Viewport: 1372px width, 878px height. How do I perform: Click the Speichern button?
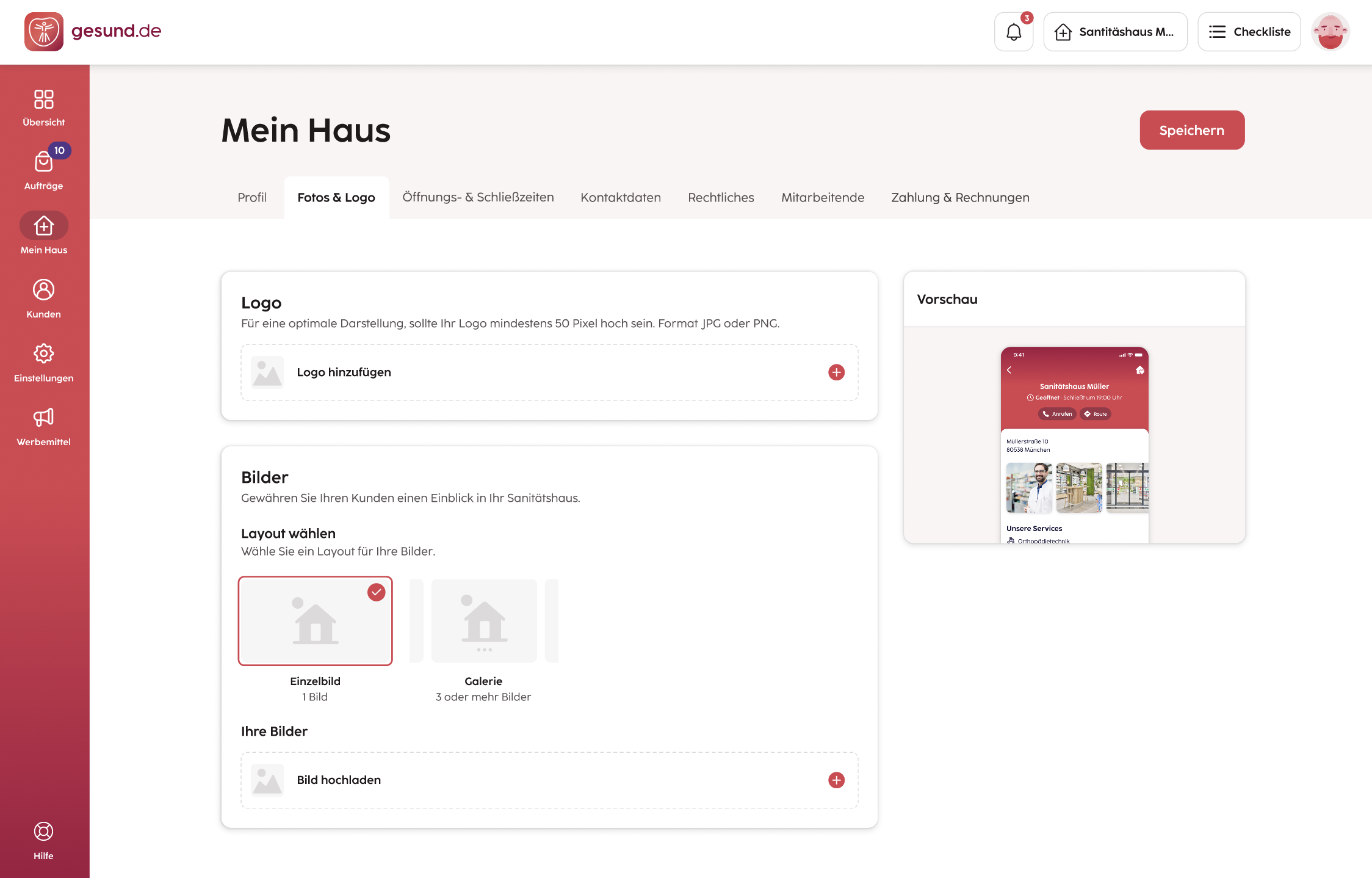pos(1192,130)
